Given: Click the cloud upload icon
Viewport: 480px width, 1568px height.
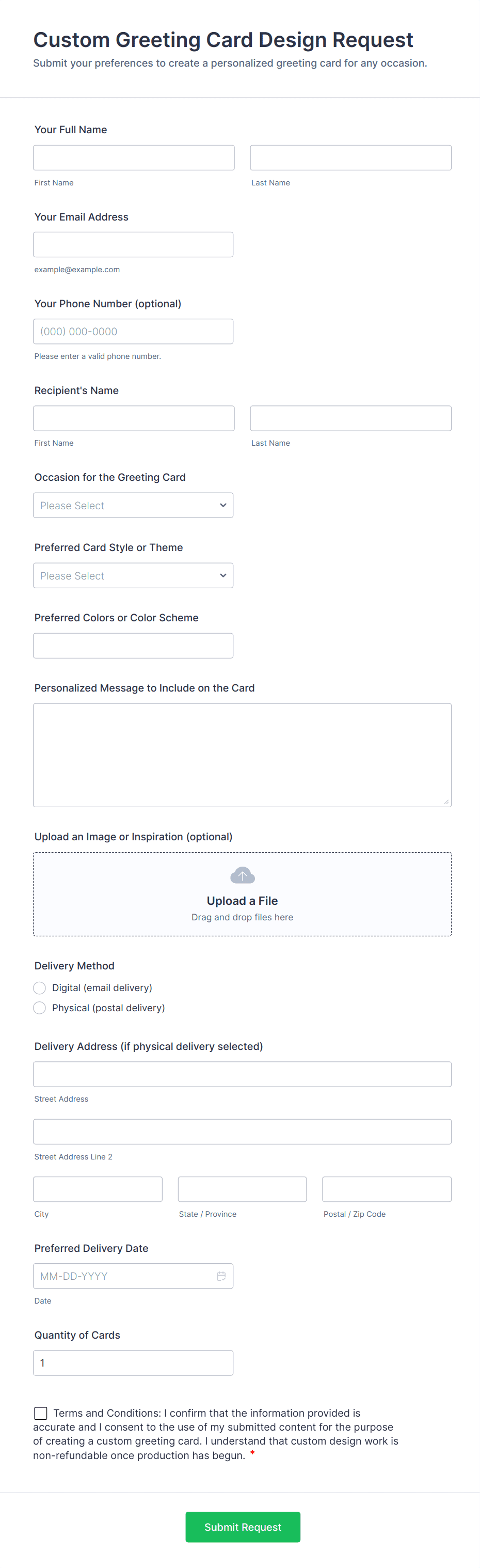Looking at the screenshot, I should tap(242, 875).
